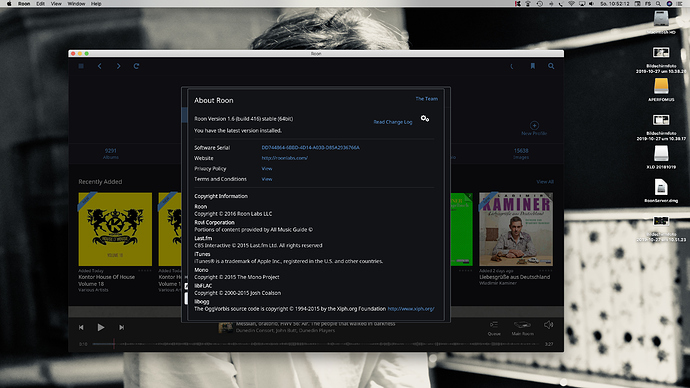Open the Apple menu
The height and width of the screenshot is (388, 690).
(8, 4)
